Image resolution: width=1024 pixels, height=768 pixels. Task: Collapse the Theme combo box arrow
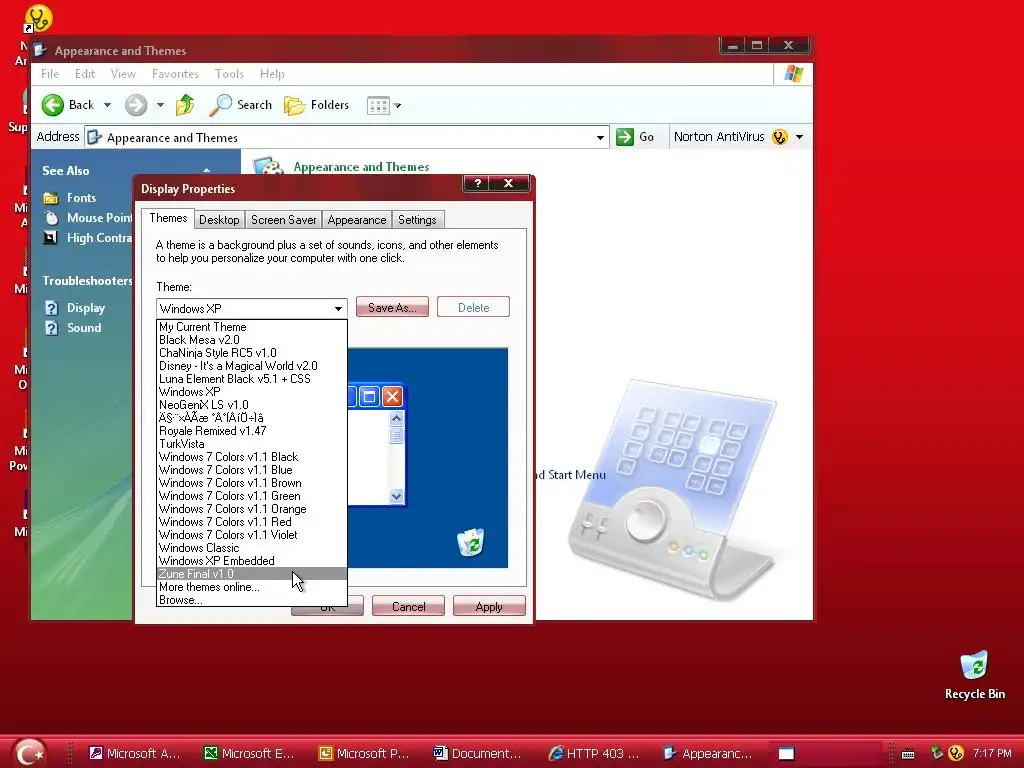338,308
